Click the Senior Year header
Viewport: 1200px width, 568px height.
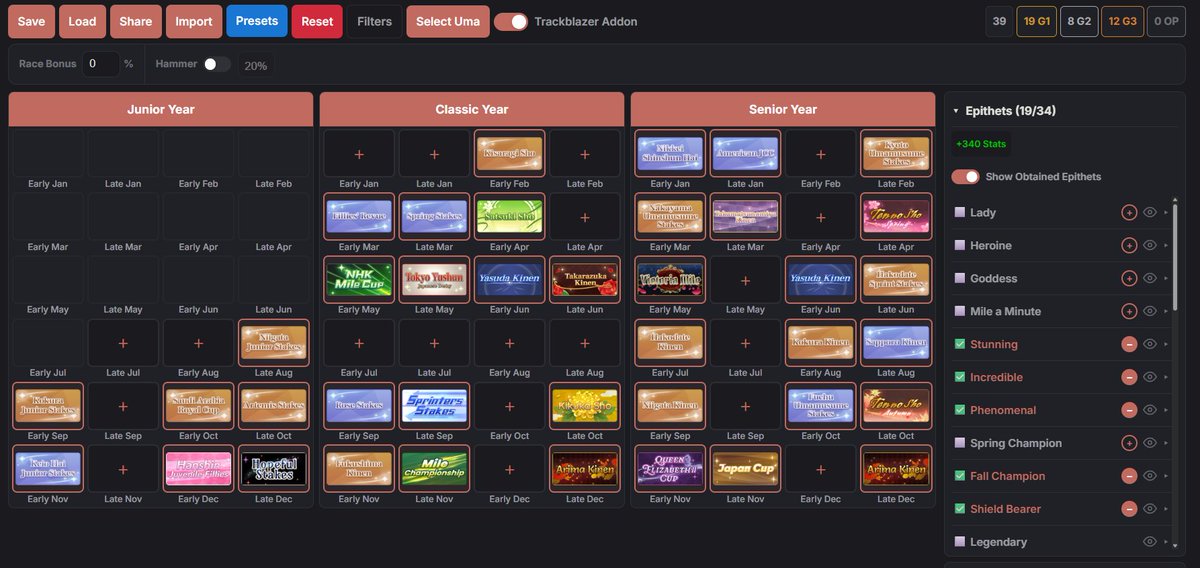point(783,110)
